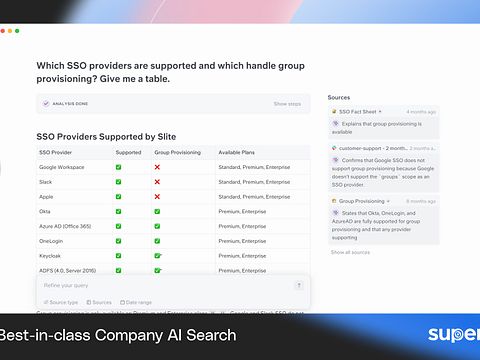The image size is (480, 360).
Task: Click the submit arrow in query box
Action: pos(299,285)
